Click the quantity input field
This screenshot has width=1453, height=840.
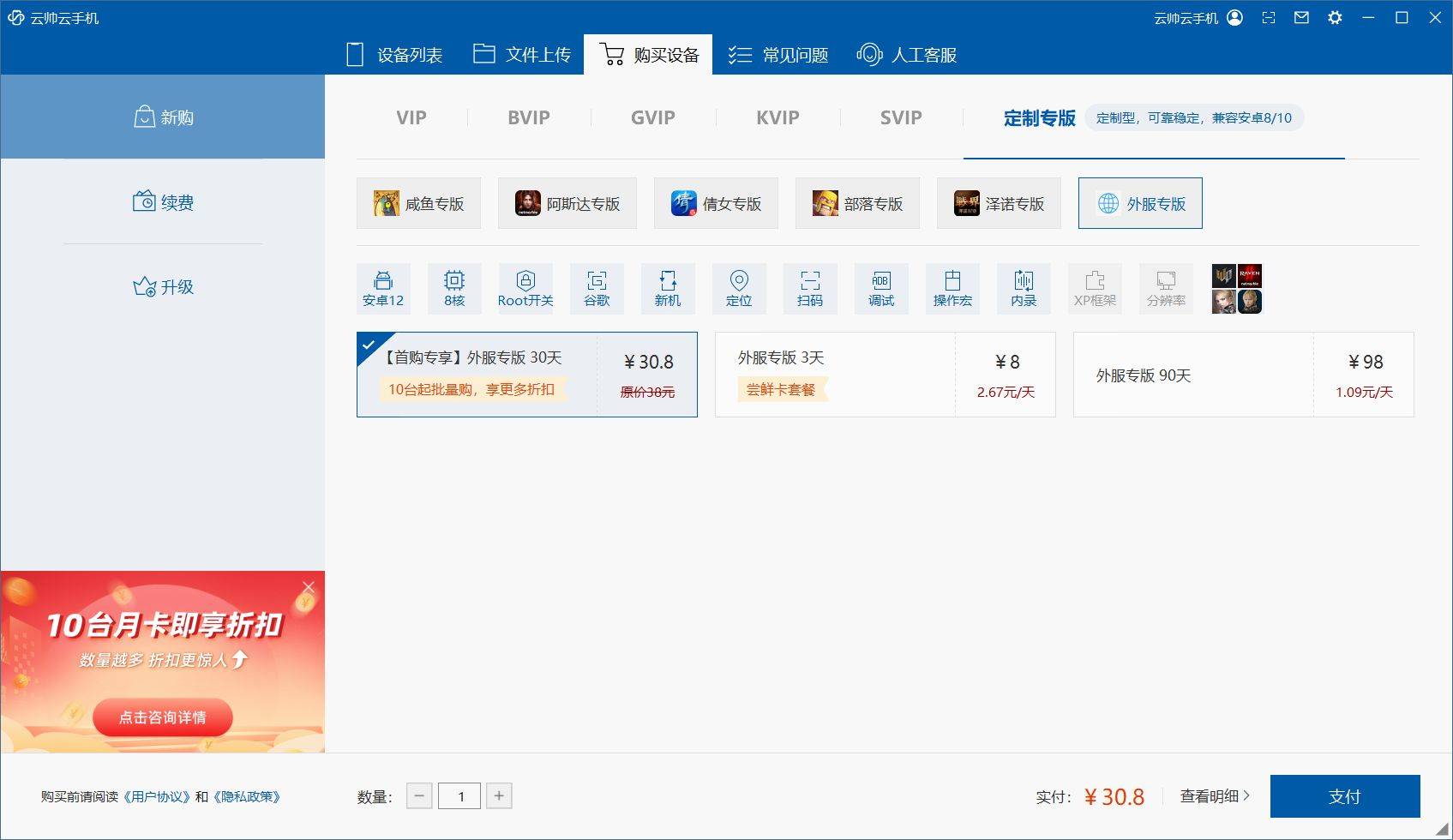pyautogui.click(x=459, y=796)
